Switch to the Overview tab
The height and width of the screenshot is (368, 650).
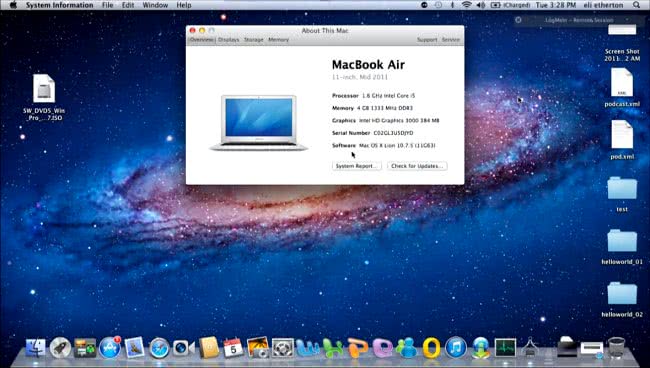pyautogui.click(x=201, y=40)
